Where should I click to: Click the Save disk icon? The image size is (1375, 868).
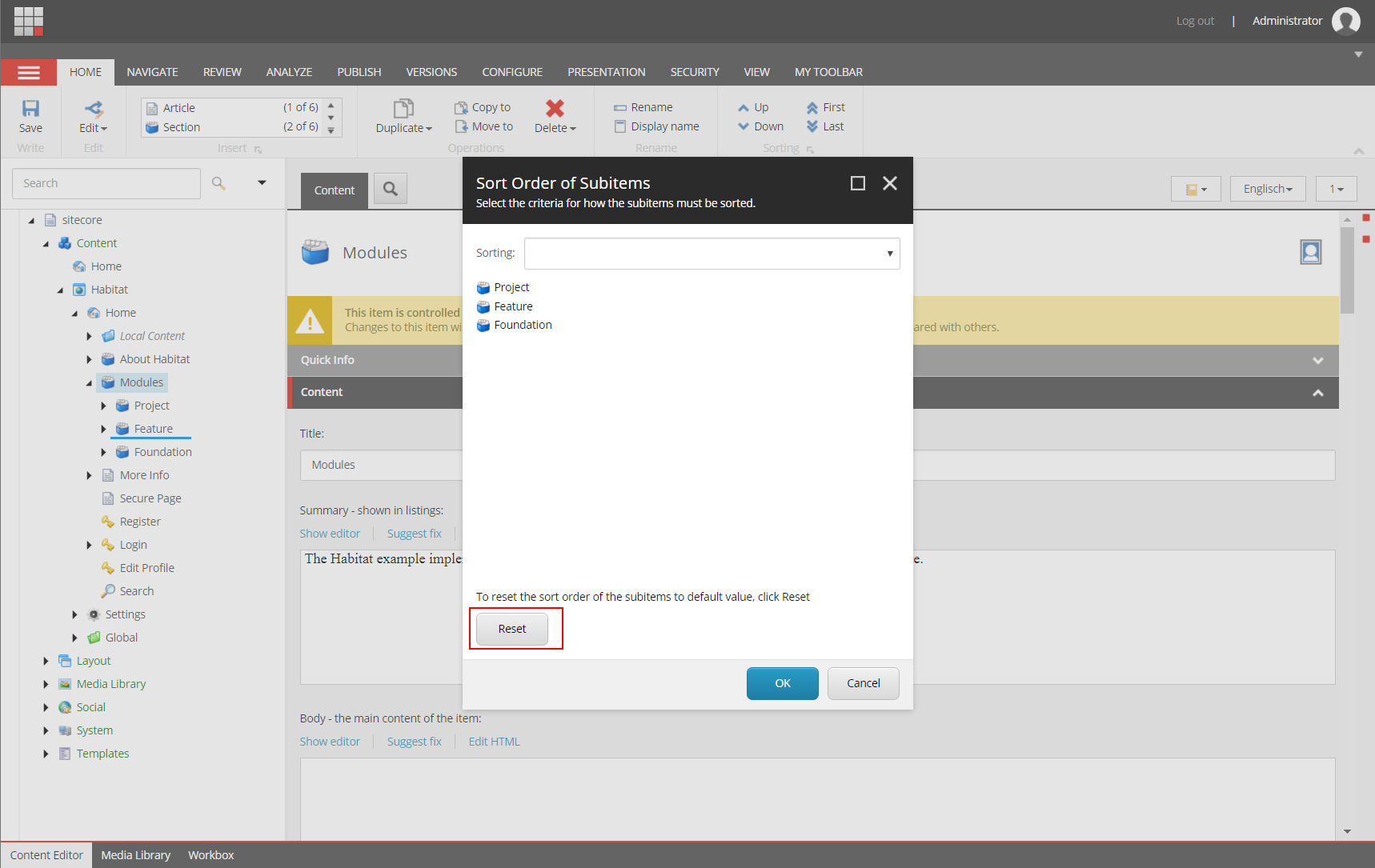click(x=30, y=109)
